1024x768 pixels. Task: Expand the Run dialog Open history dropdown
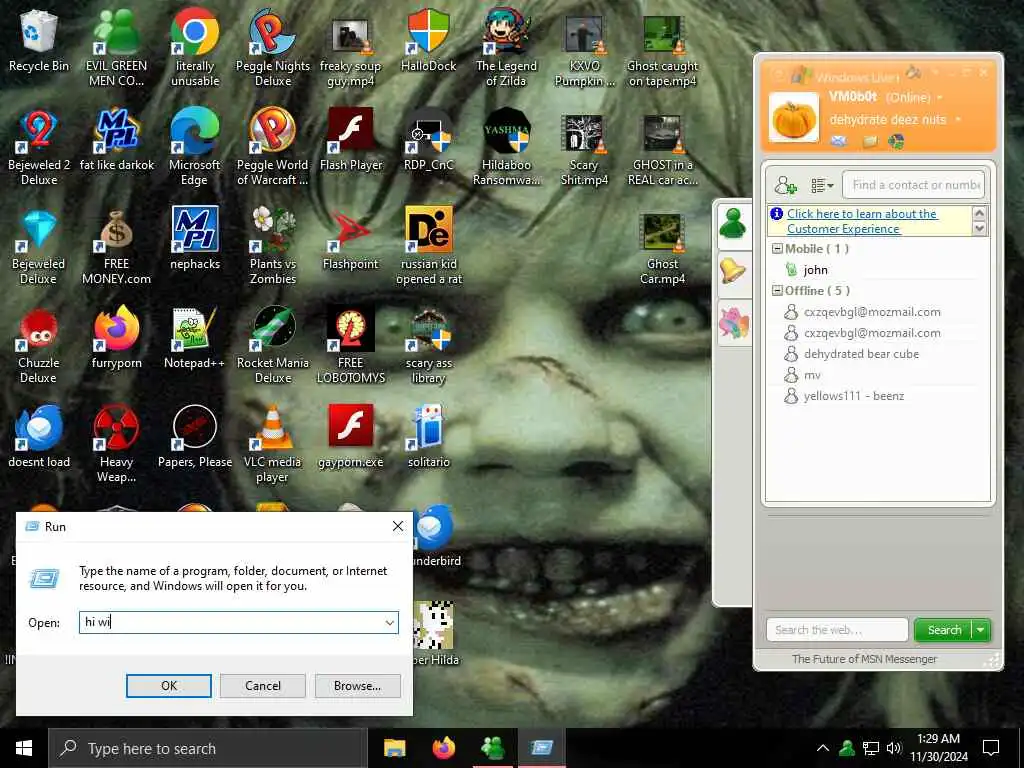point(389,622)
